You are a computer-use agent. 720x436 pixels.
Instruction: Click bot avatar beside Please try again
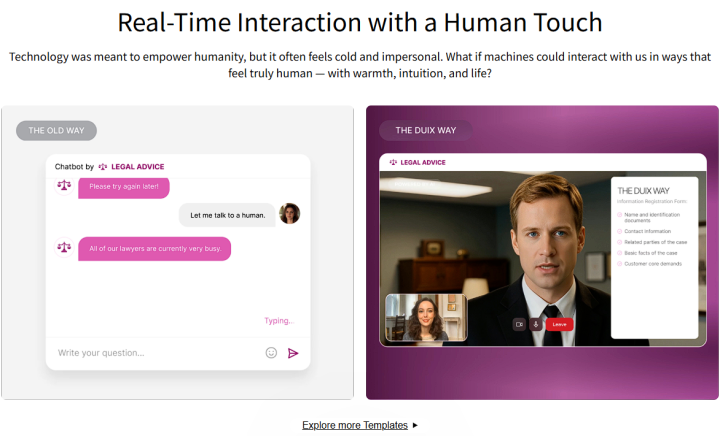click(x=64, y=185)
